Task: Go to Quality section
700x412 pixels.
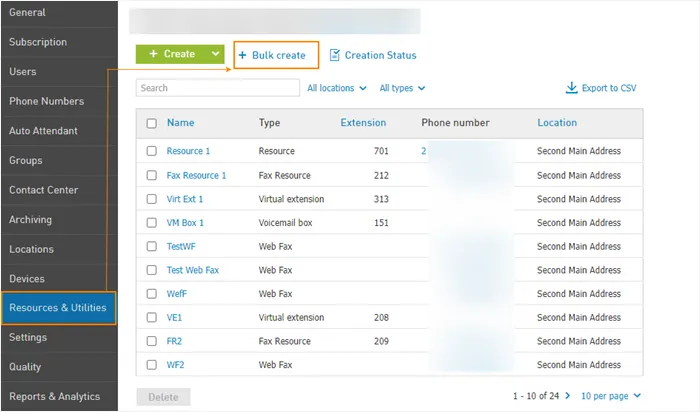Action: [59, 367]
